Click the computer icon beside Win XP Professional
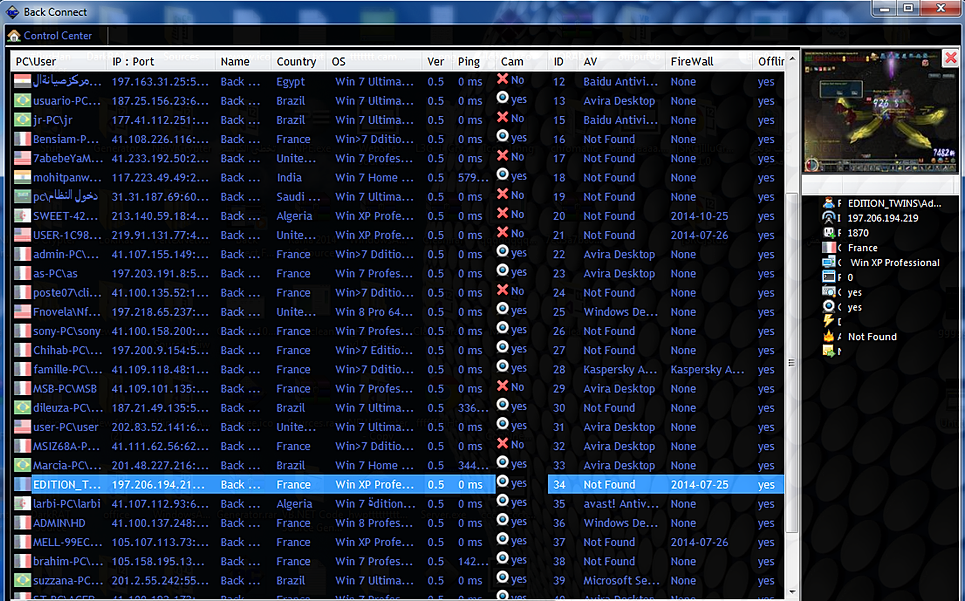Screen dimensions: 965x601 point(828,262)
